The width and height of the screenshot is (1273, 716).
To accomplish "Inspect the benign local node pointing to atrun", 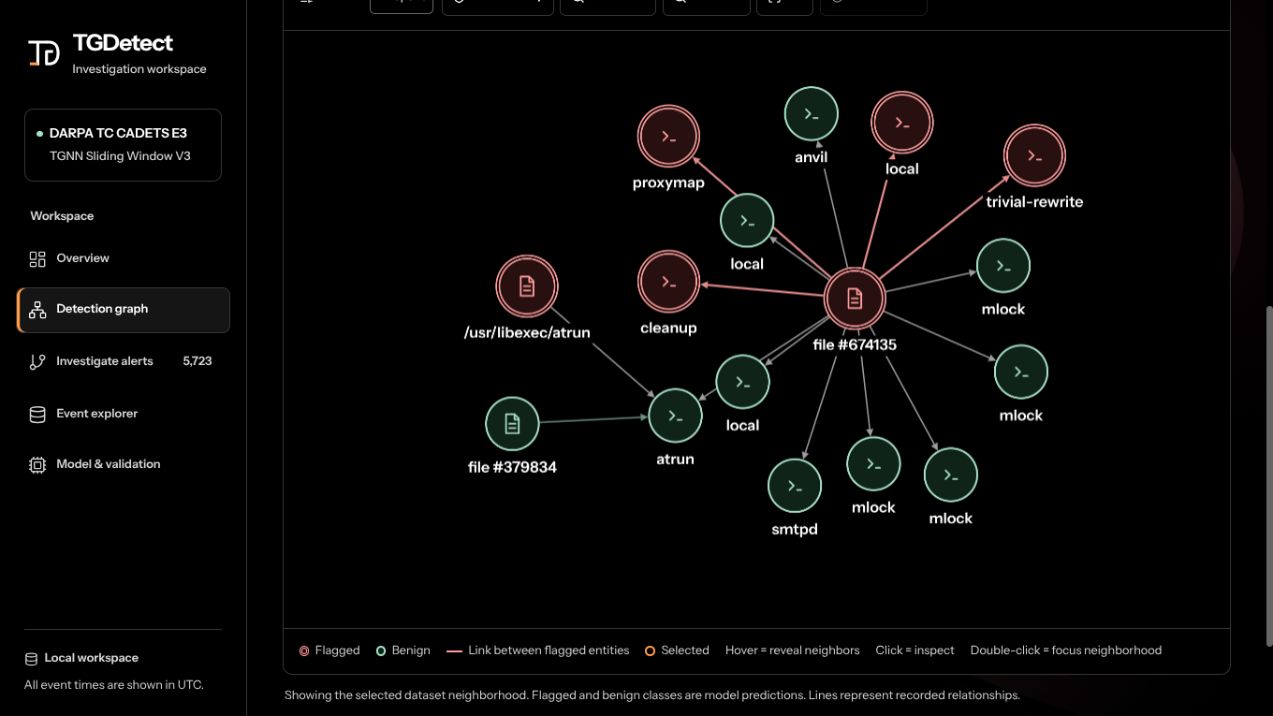I will pyautogui.click(x=743, y=382).
